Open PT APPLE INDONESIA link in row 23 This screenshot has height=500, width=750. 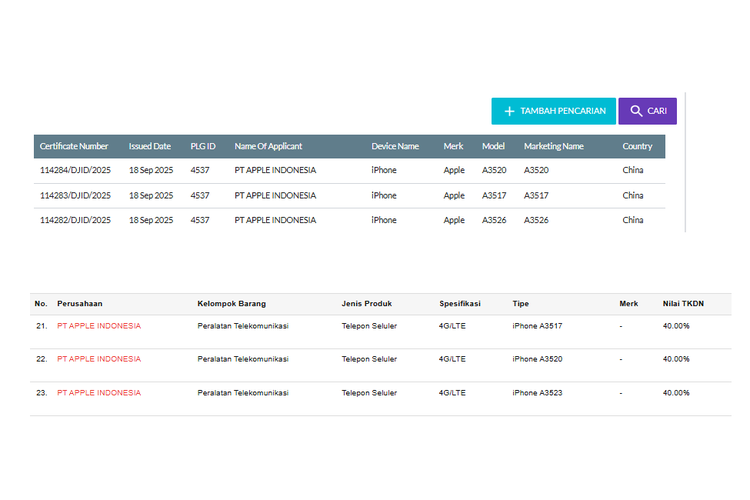pyautogui.click(x=99, y=393)
